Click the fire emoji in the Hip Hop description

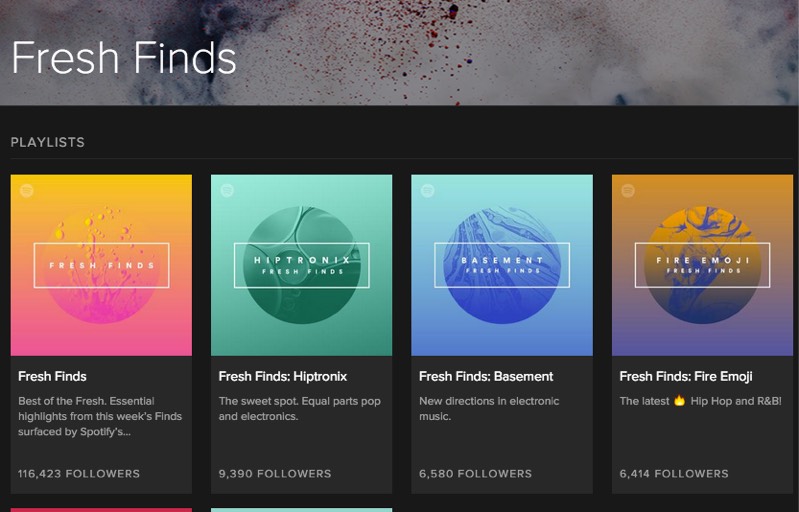[679, 401]
